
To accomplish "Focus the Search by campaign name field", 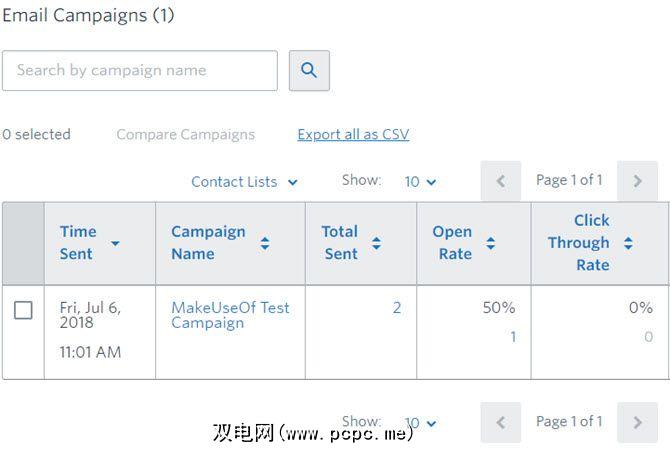I will click(139, 71).
